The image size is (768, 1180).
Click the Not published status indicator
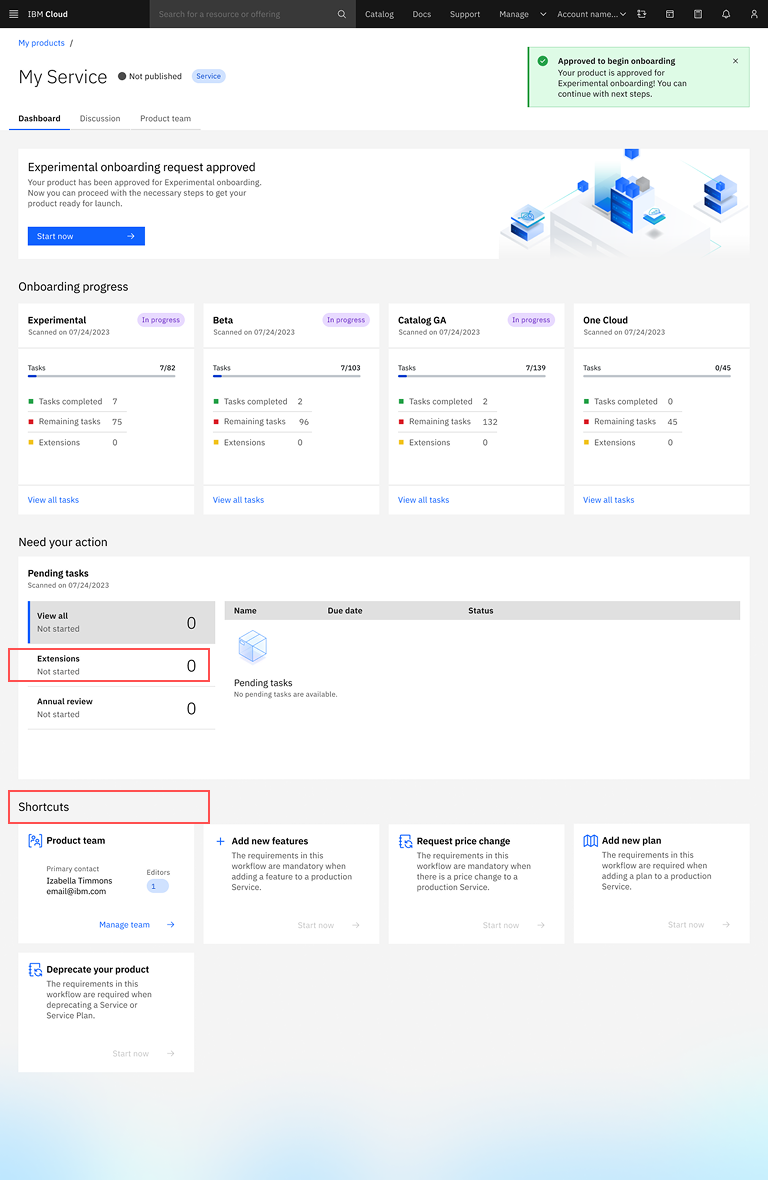pyautogui.click(x=150, y=76)
